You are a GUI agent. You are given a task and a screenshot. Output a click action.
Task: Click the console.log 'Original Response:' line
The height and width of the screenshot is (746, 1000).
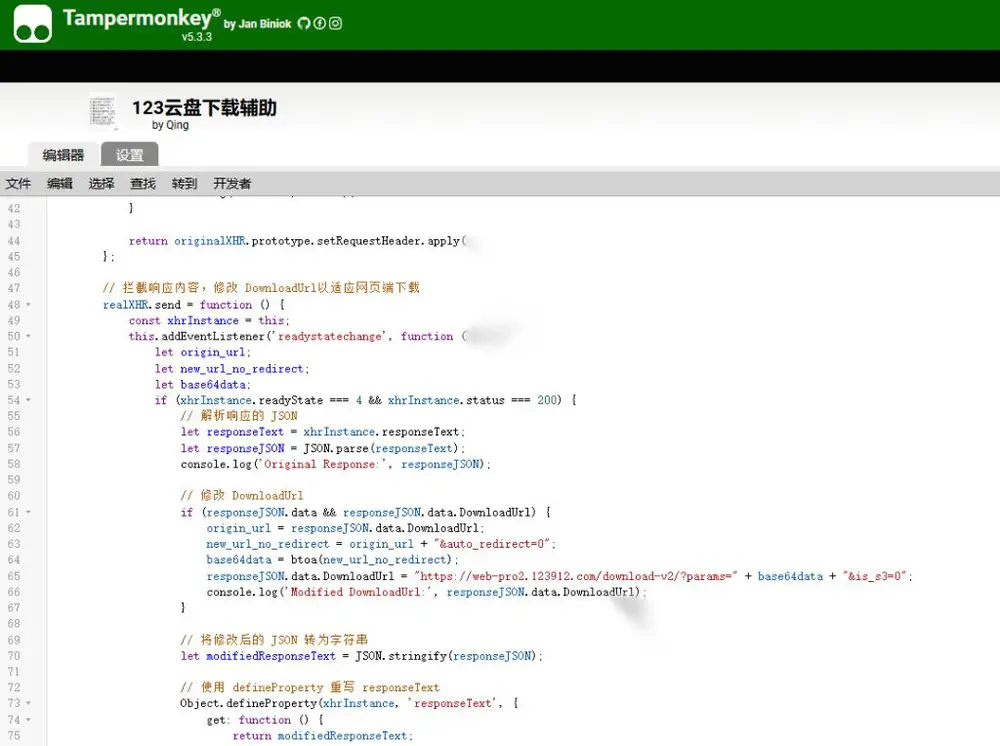(335, 464)
